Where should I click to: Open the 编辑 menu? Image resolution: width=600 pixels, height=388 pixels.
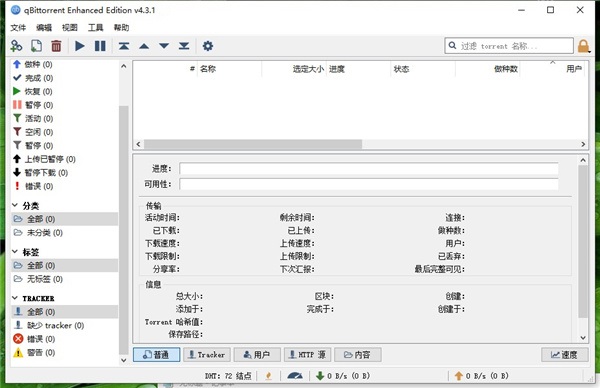pos(44,28)
